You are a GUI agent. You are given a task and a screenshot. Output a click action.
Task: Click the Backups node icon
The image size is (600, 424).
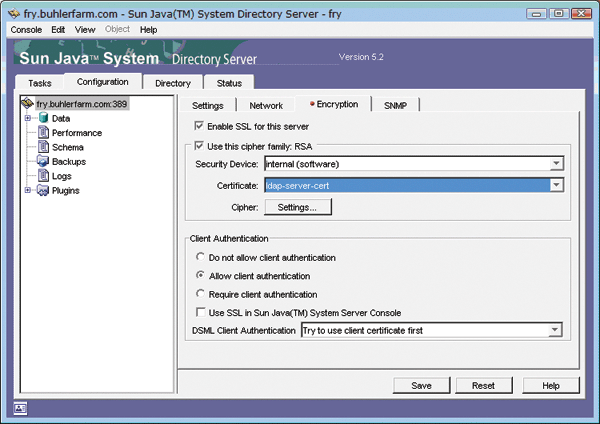click(43, 161)
